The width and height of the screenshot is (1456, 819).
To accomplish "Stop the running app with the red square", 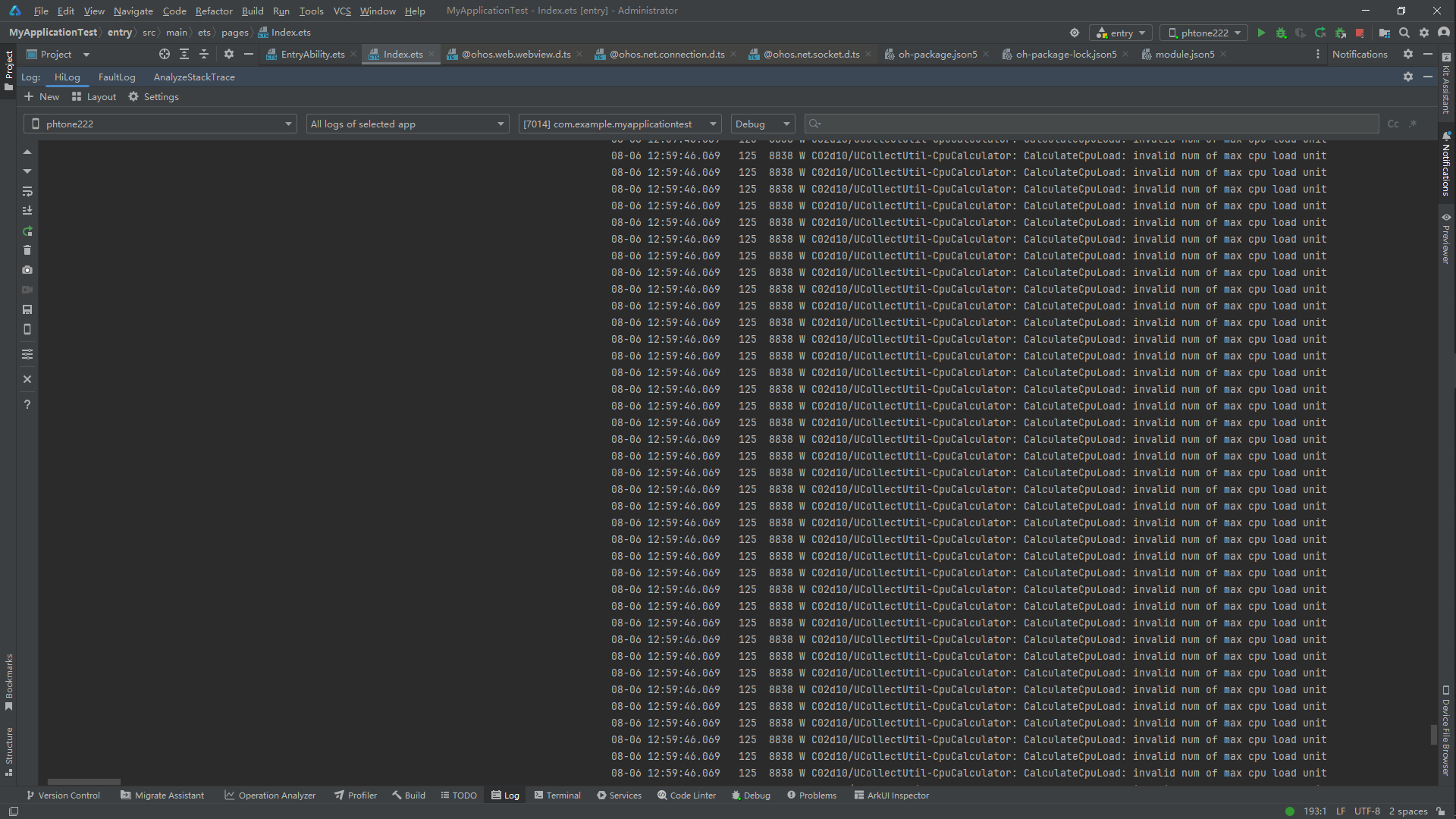I will click(x=1360, y=33).
